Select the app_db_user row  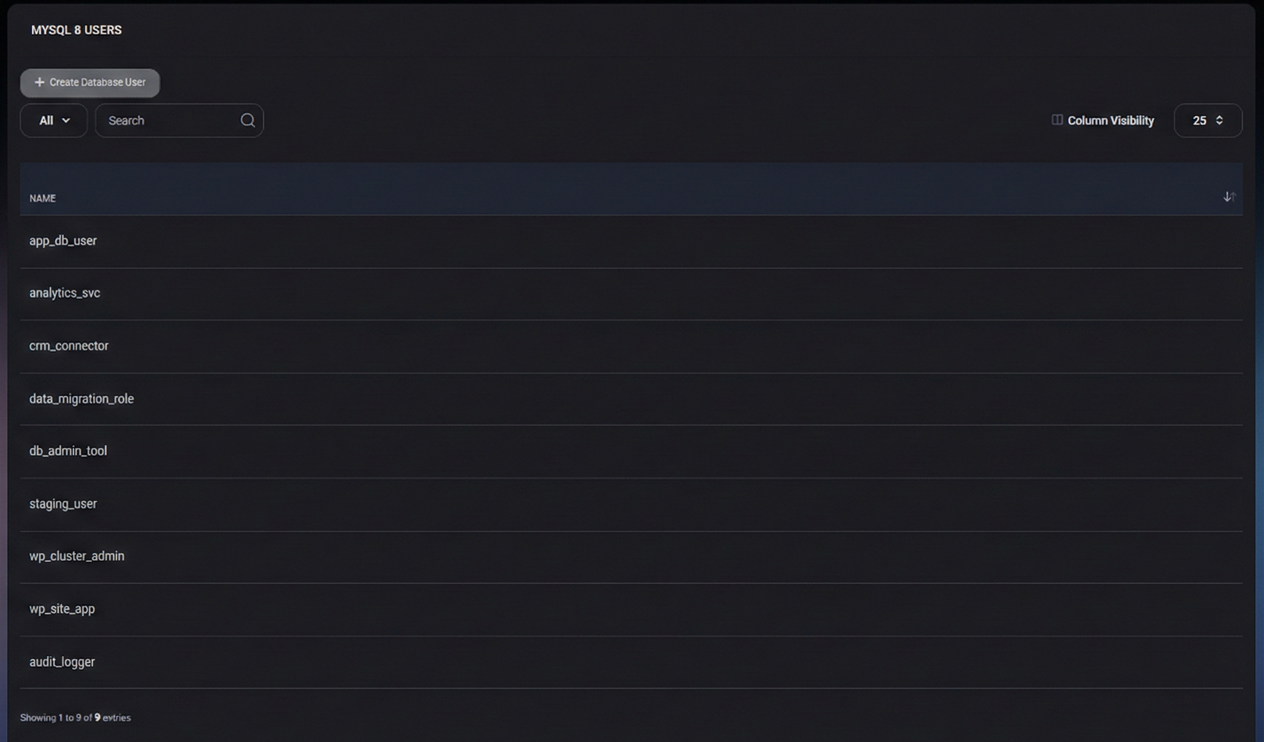click(63, 241)
